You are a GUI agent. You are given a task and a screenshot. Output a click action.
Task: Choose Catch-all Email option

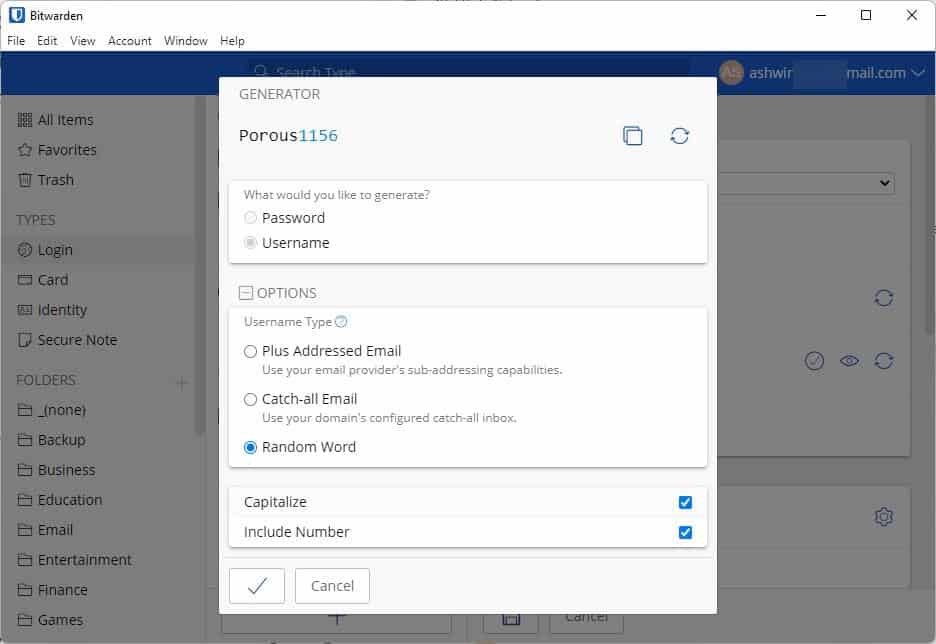coord(250,399)
